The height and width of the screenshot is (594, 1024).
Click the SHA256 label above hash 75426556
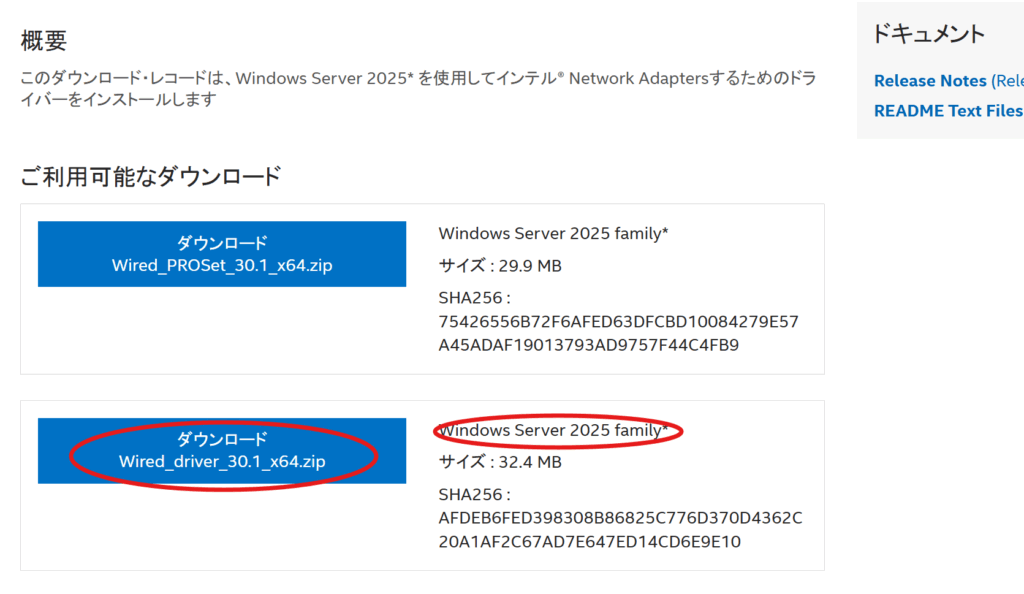(474, 298)
